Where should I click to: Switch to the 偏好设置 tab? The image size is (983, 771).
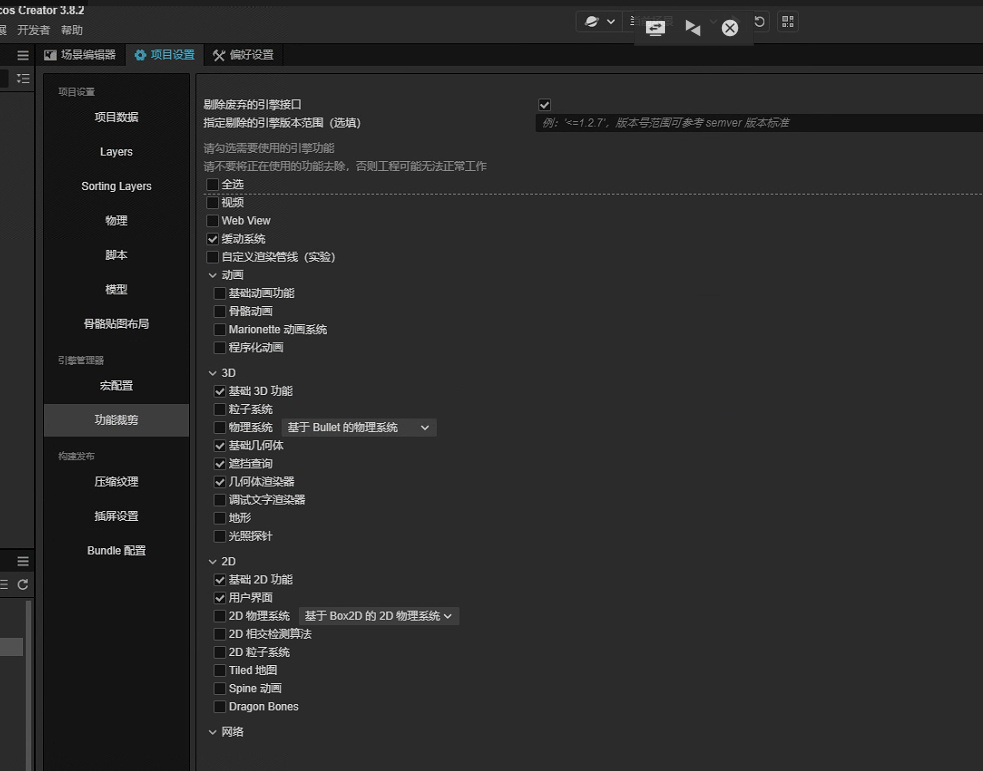tap(243, 55)
